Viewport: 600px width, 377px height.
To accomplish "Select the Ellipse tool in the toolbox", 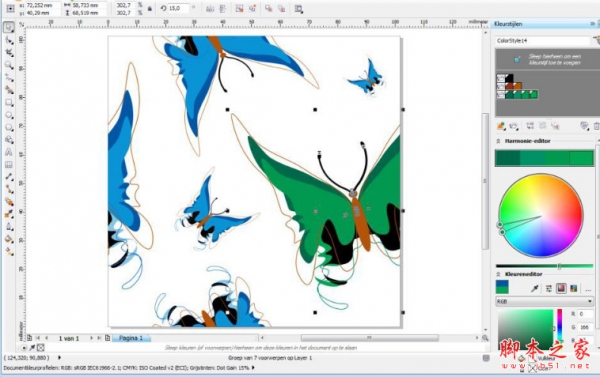I will tap(9, 115).
